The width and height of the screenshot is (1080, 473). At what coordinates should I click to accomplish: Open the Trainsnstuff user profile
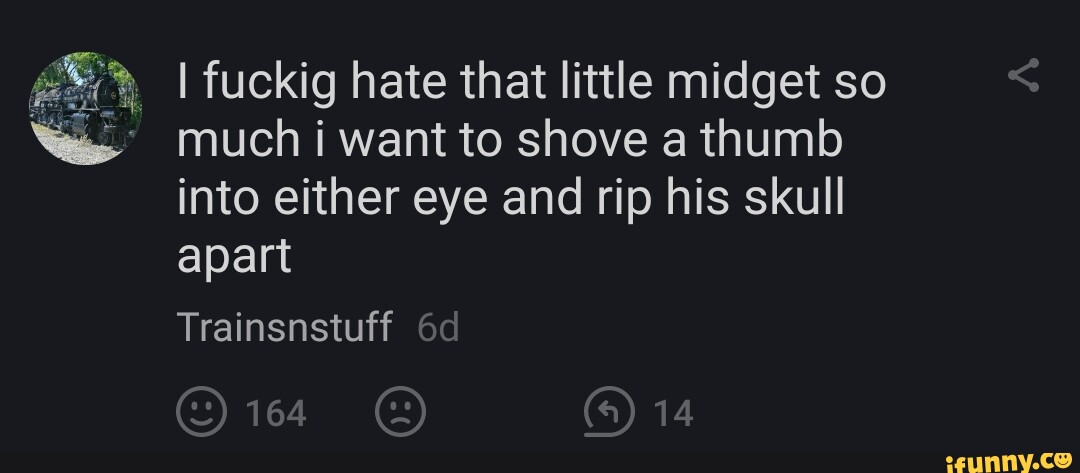click(x=284, y=327)
